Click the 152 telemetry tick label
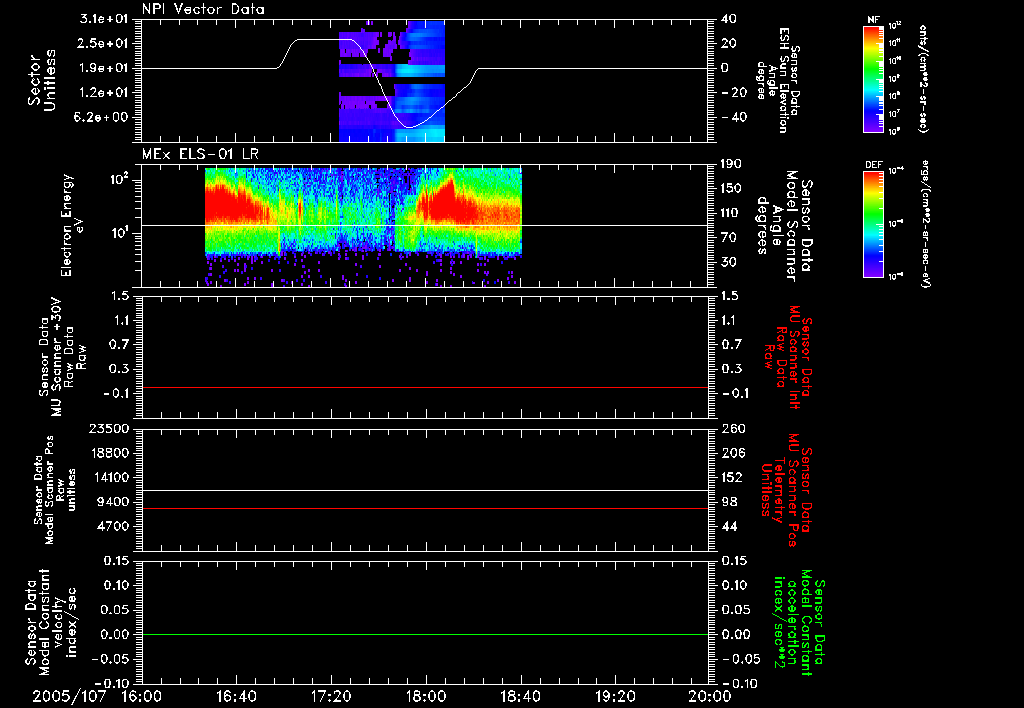The width and height of the screenshot is (1024, 708). click(732, 477)
